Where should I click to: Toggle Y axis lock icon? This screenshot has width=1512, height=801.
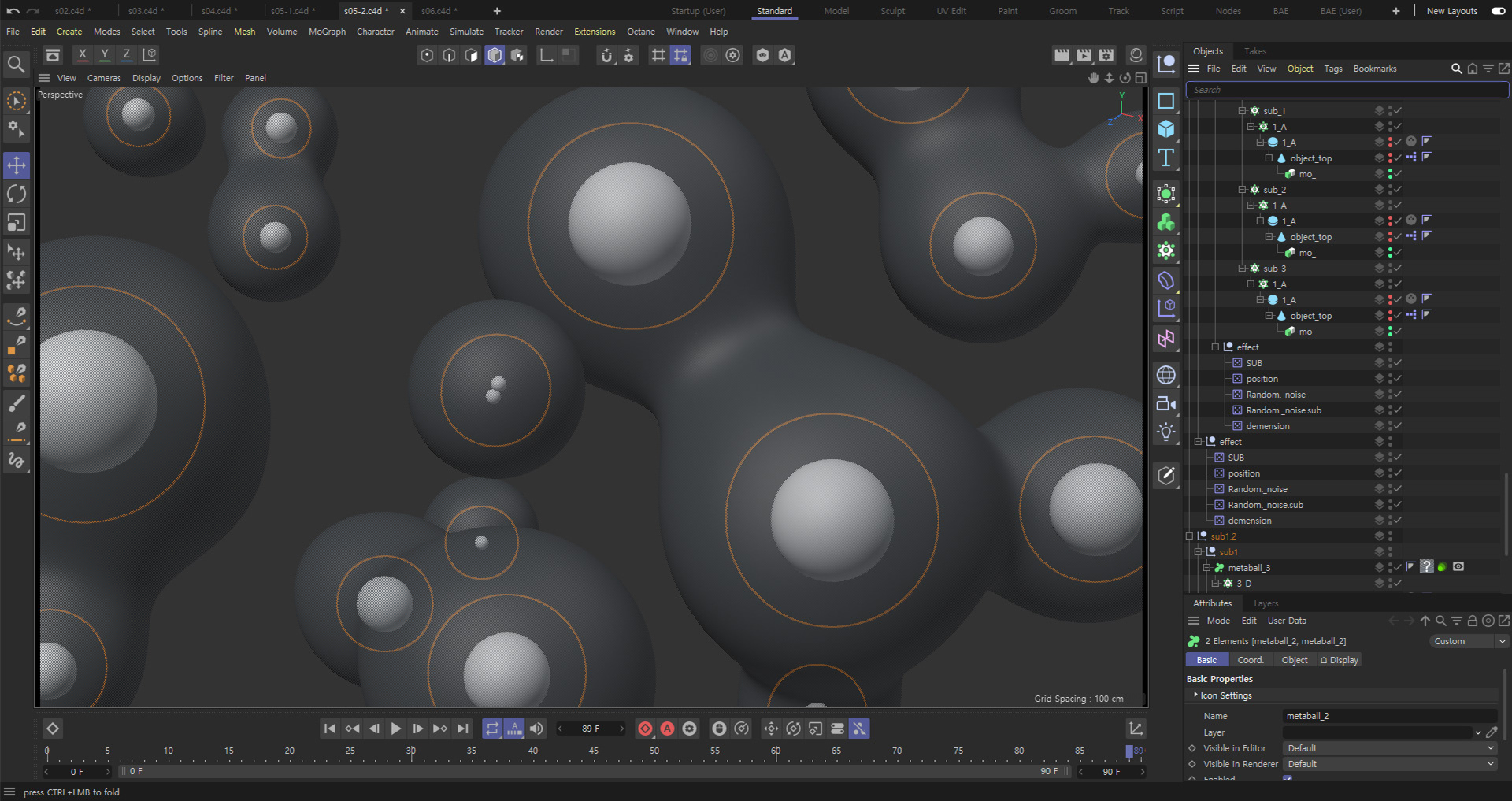(104, 55)
